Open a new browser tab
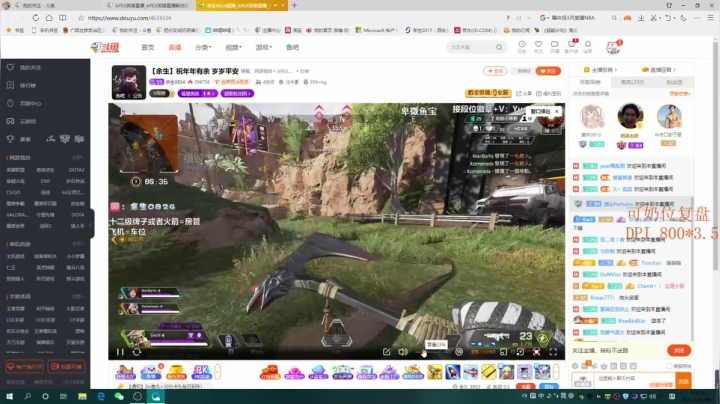Screen dimensions: 720x404 [294, 6]
